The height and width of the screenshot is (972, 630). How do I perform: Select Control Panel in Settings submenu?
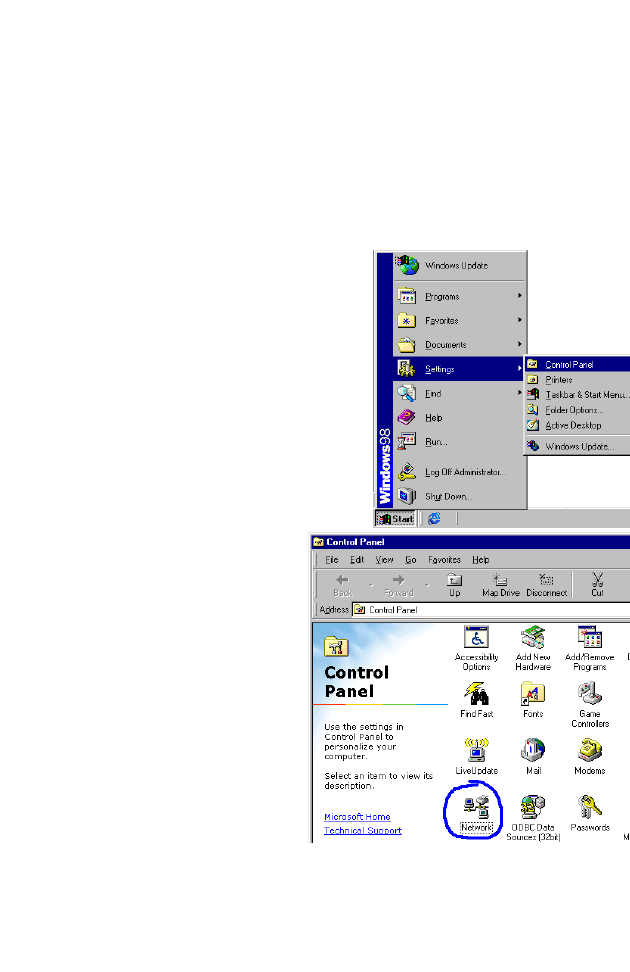pos(578,364)
